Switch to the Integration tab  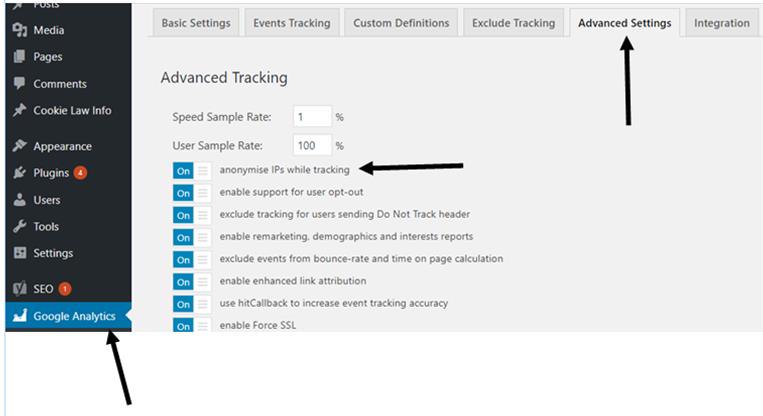(722, 23)
